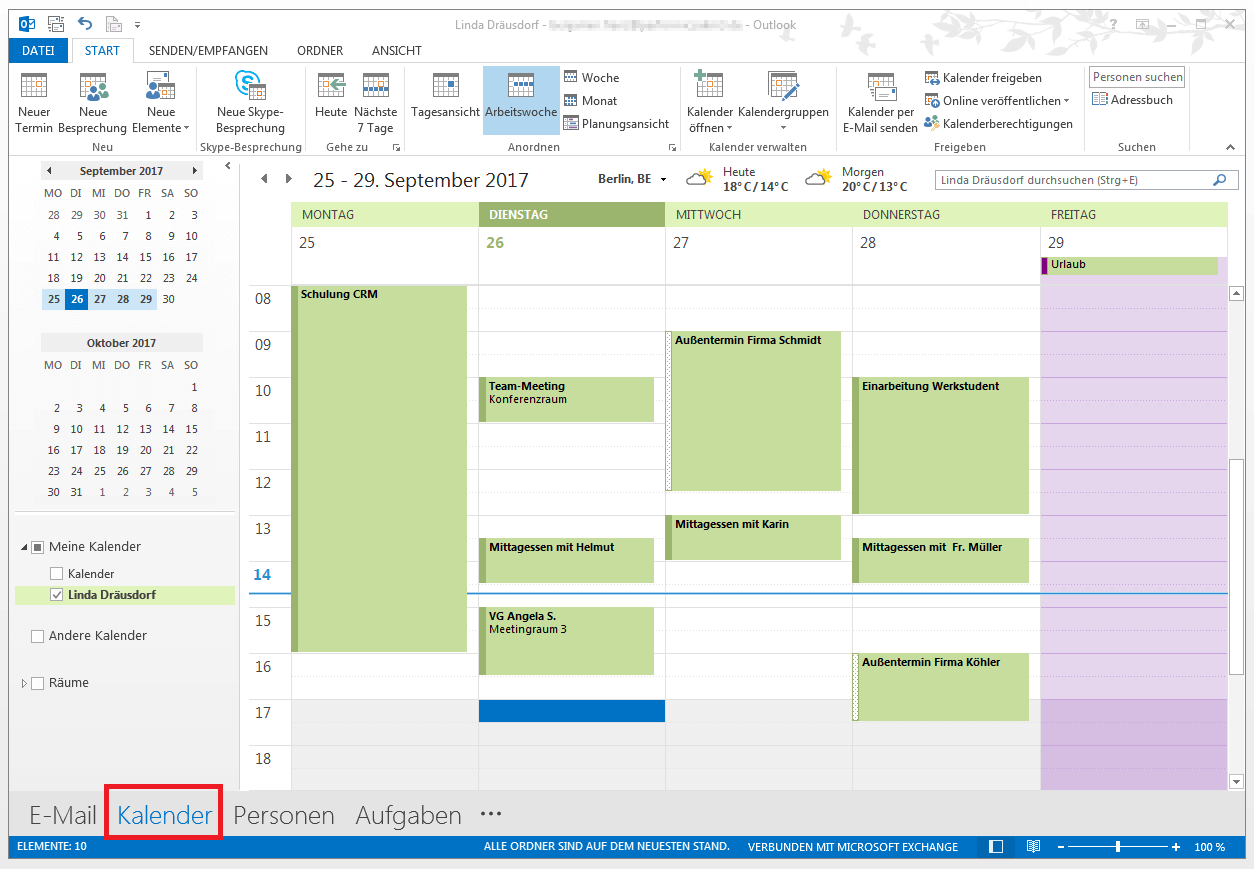This screenshot has height=869, width=1254.
Task: Toggle the Räume checkbox
Action: coord(38,683)
